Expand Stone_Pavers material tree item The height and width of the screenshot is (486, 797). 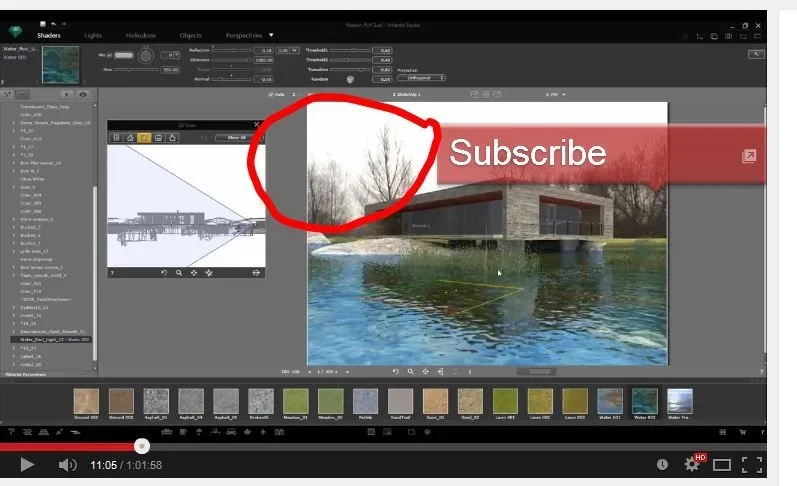tap(14, 122)
